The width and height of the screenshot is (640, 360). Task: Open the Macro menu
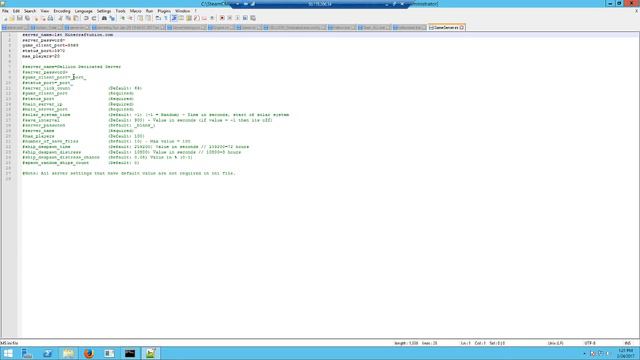(x=136, y=11)
